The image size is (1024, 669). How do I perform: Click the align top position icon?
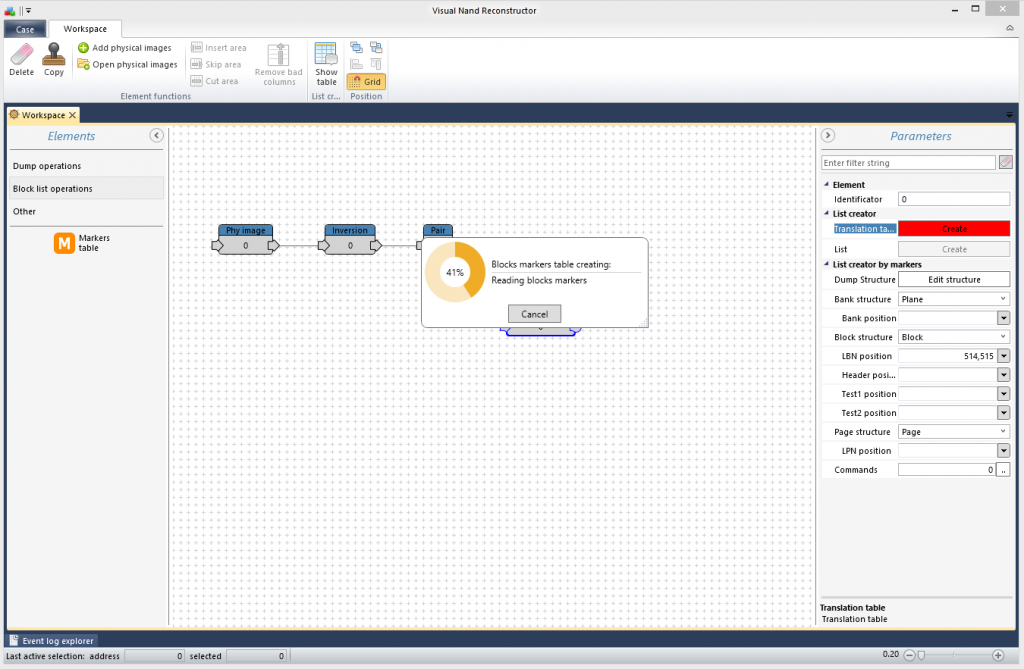pos(376,64)
